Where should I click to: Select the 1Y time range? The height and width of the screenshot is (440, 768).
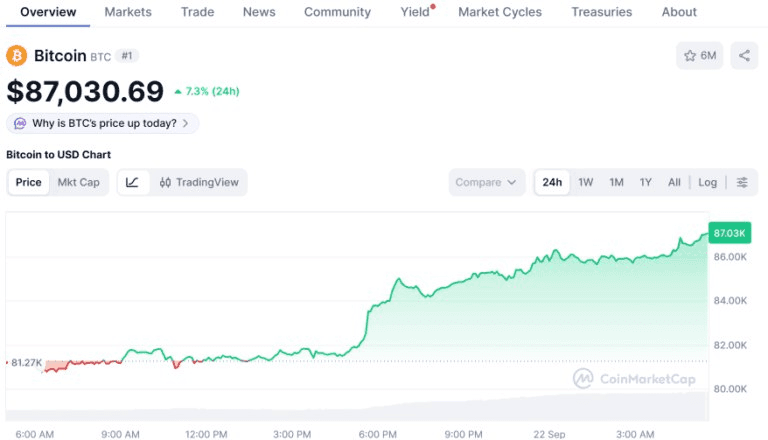[x=646, y=182]
